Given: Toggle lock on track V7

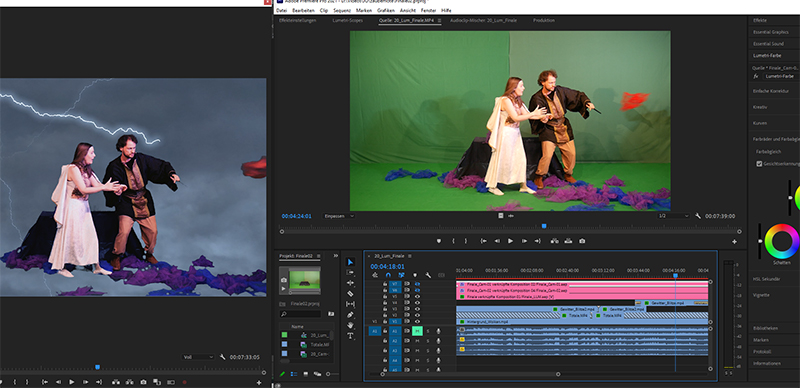Looking at the screenshot, I should [x=385, y=283].
